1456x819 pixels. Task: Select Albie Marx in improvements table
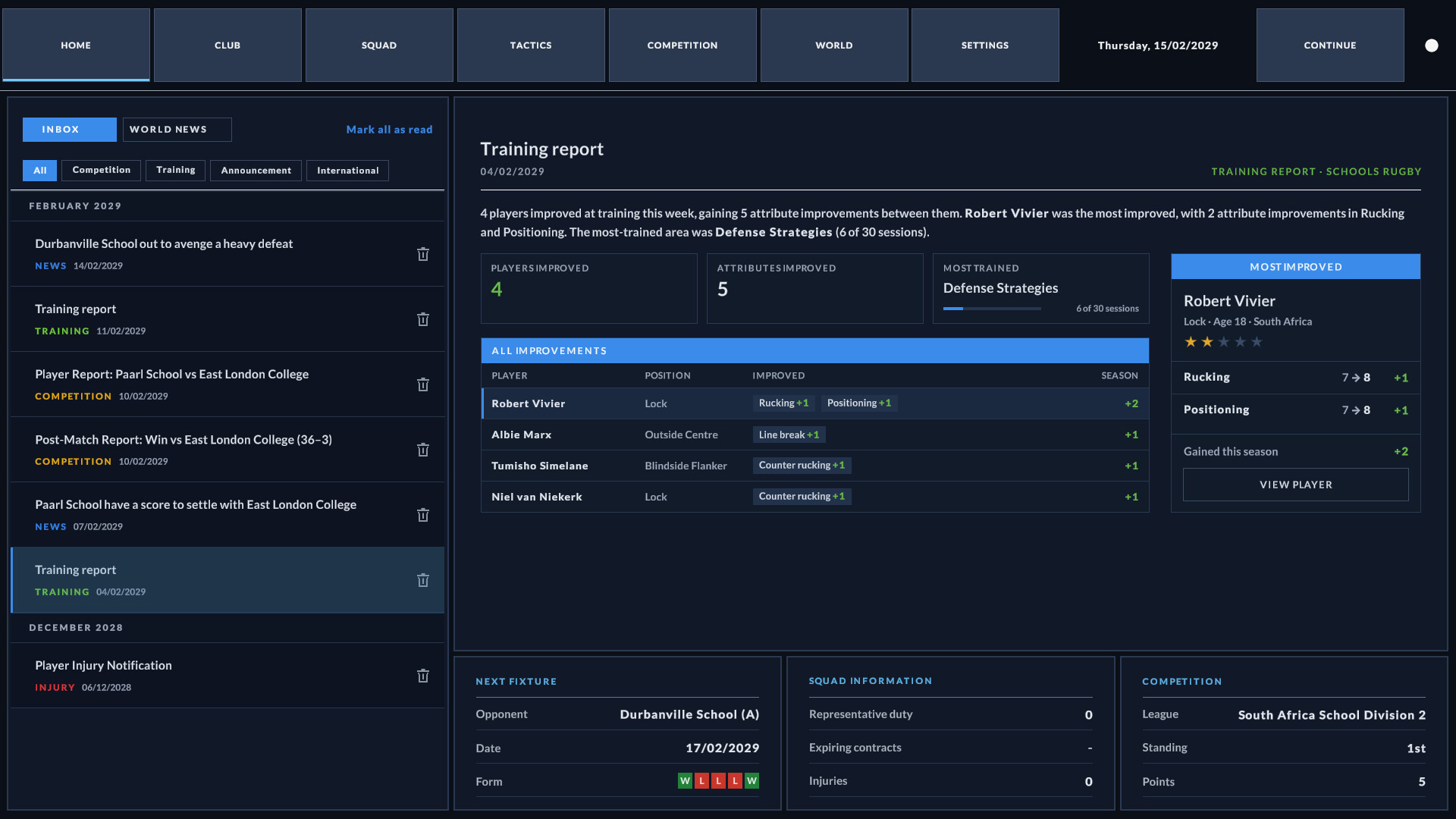(815, 435)
